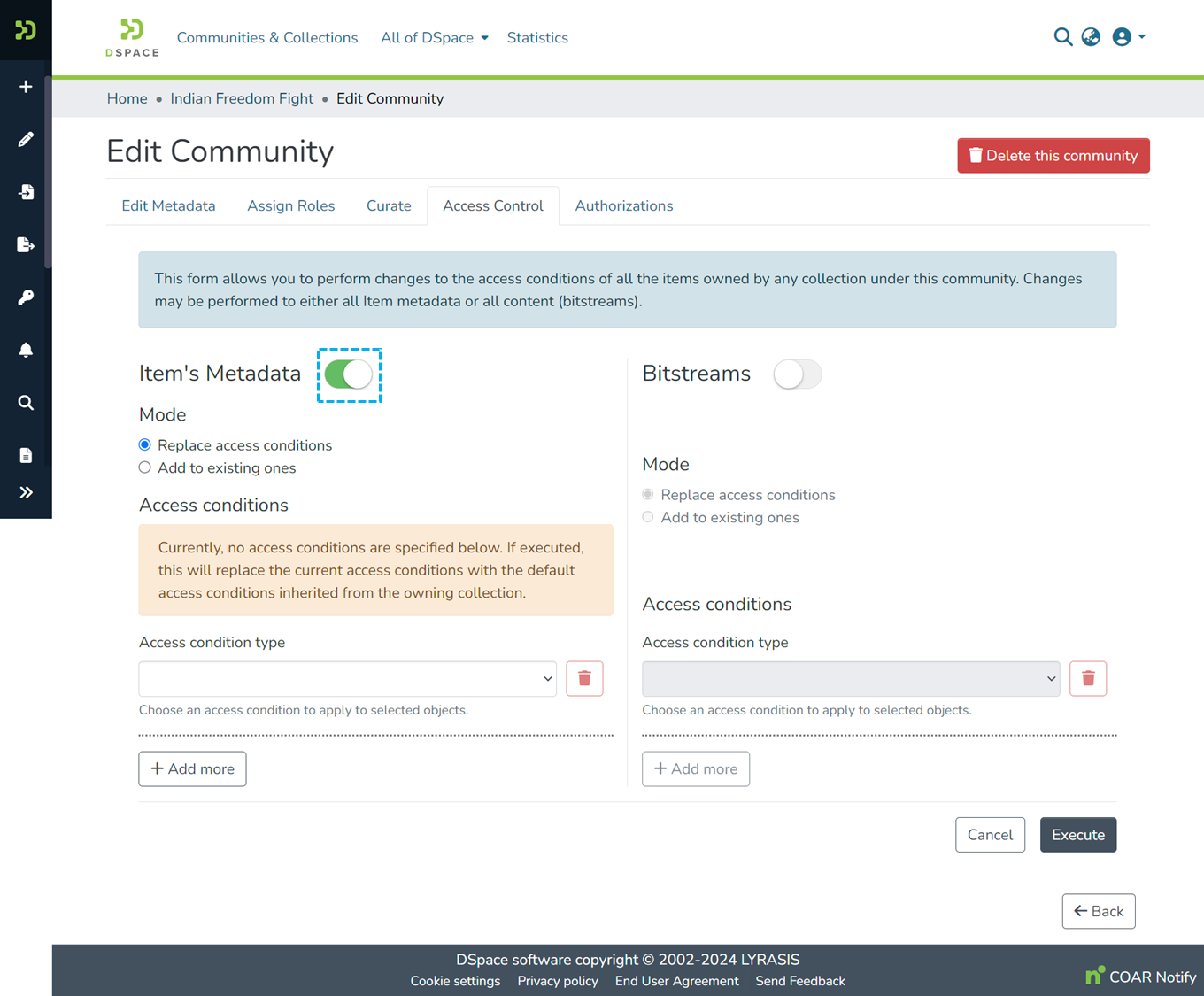Open notifications via the bell icon
The width and height of the screenshot is (1204, 996).
click(x=25, y=350)
